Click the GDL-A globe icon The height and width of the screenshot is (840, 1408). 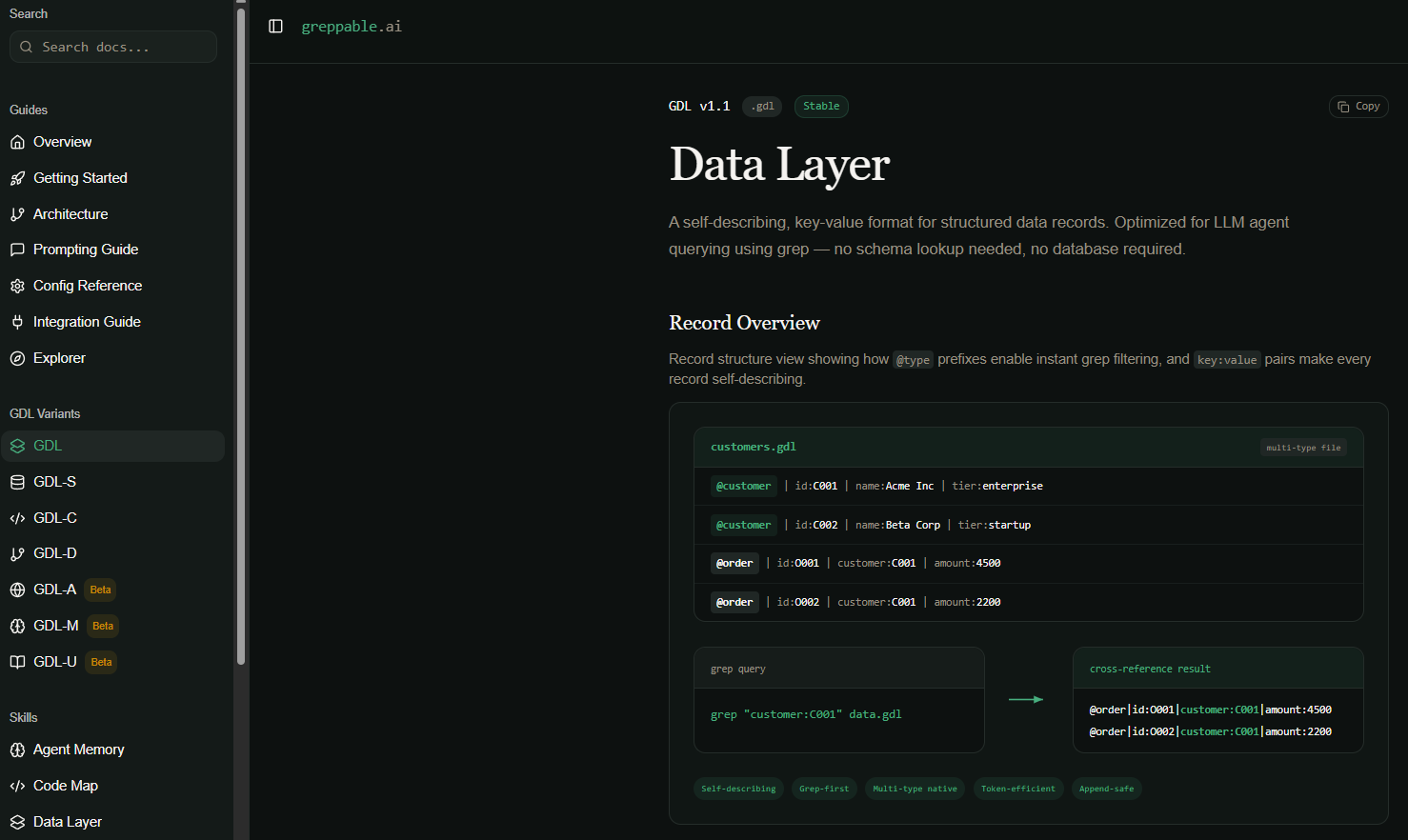pyautogui.click(x=17, y=590)
